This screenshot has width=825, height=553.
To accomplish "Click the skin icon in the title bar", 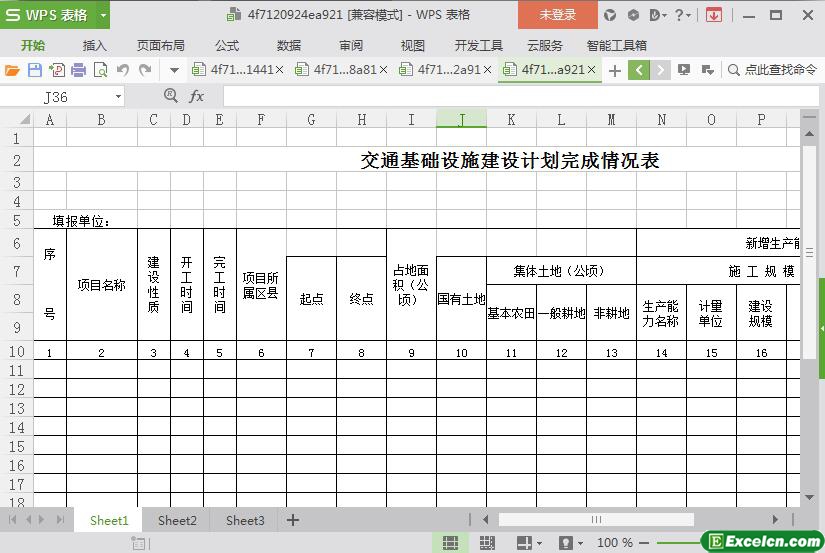I will [x=610, y=15].
